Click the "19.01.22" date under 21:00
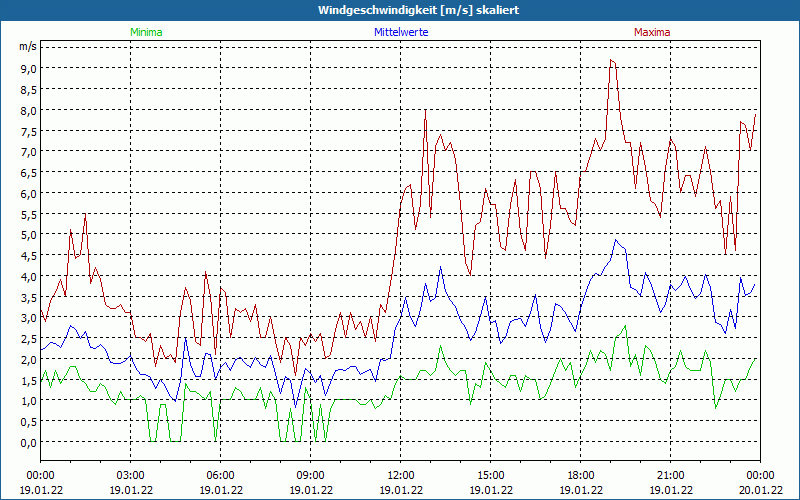The width and height of the screenshot is (800, 500). tap(670, 490)
